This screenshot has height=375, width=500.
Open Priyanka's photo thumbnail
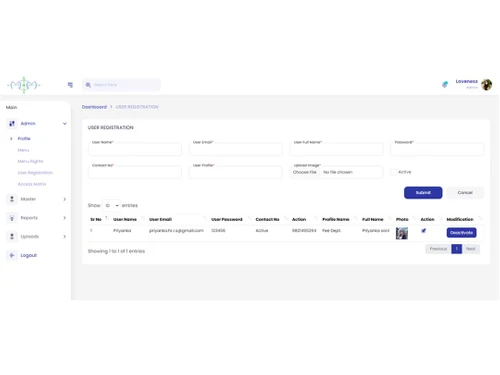[402, 233]
